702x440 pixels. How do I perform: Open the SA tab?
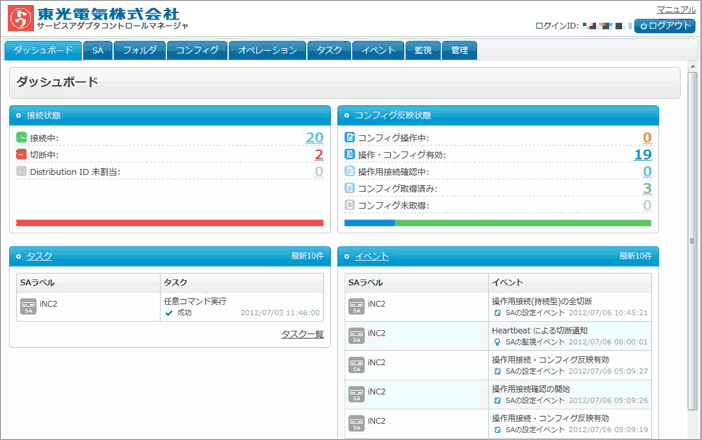coord(97,50)
